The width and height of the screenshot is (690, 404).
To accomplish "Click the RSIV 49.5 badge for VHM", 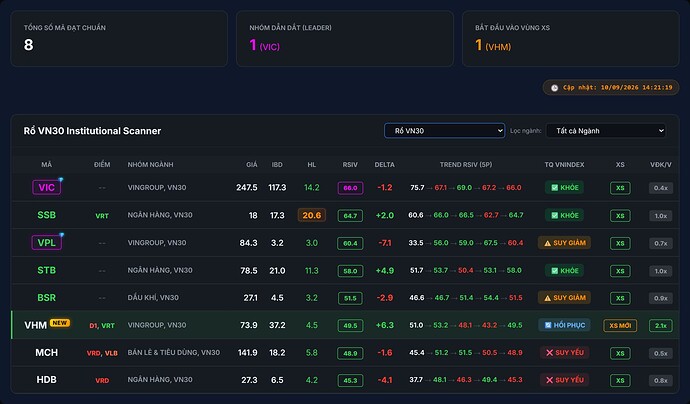I will tap(350, 326).
